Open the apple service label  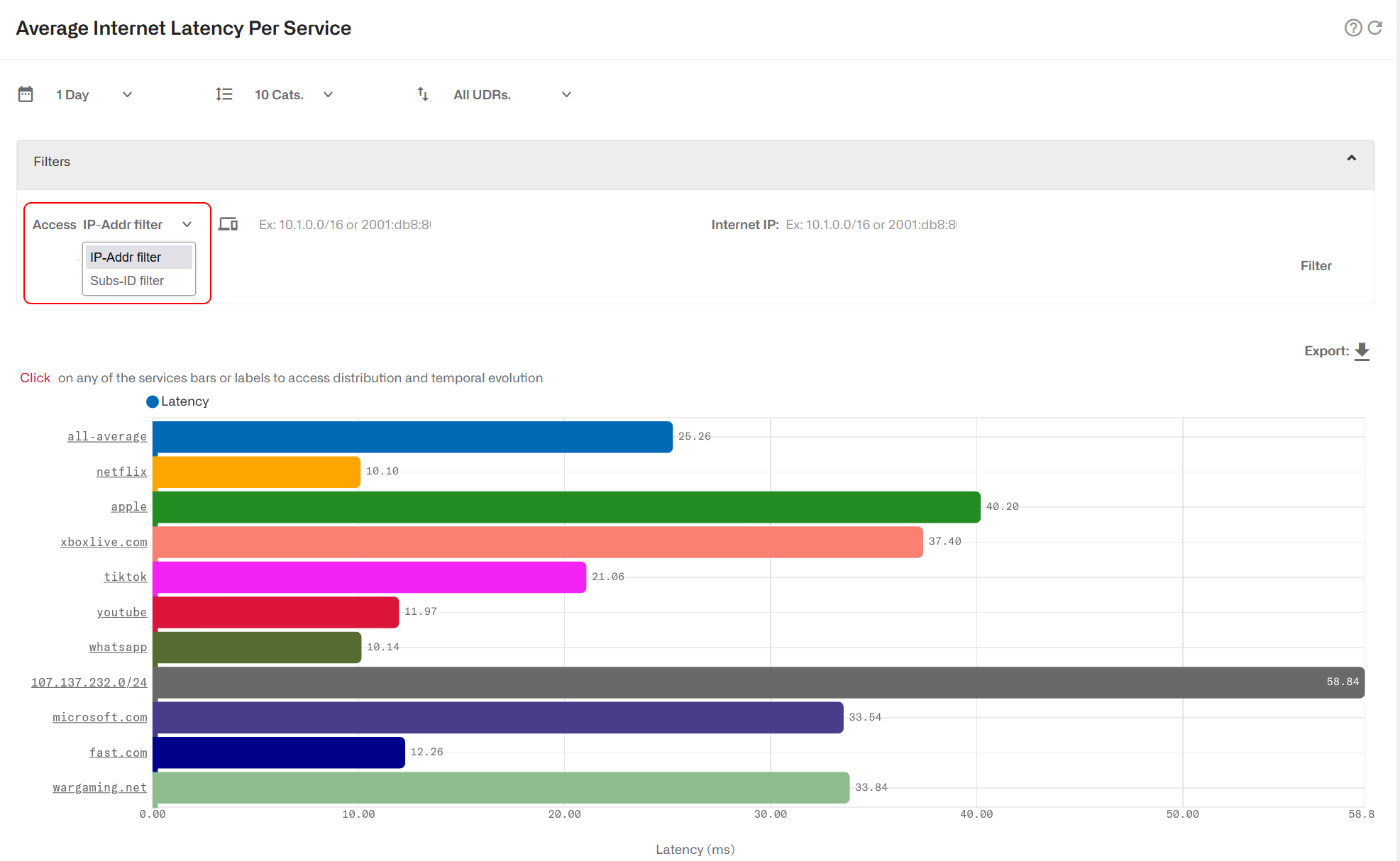coord(129,507)
